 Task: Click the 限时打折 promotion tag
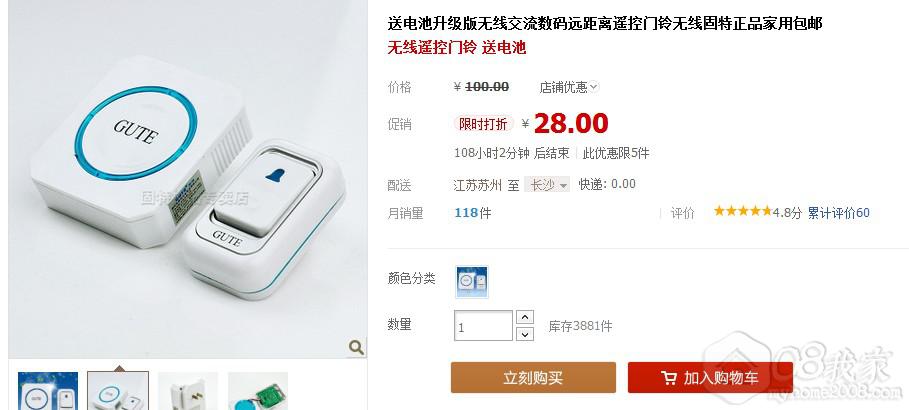[483, 124]
